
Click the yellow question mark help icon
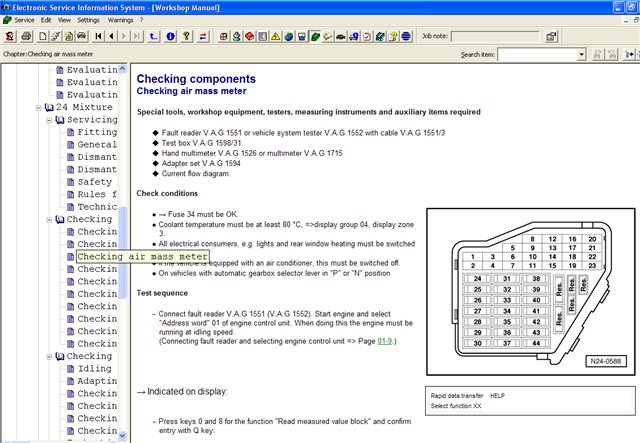tap(187, 36)
